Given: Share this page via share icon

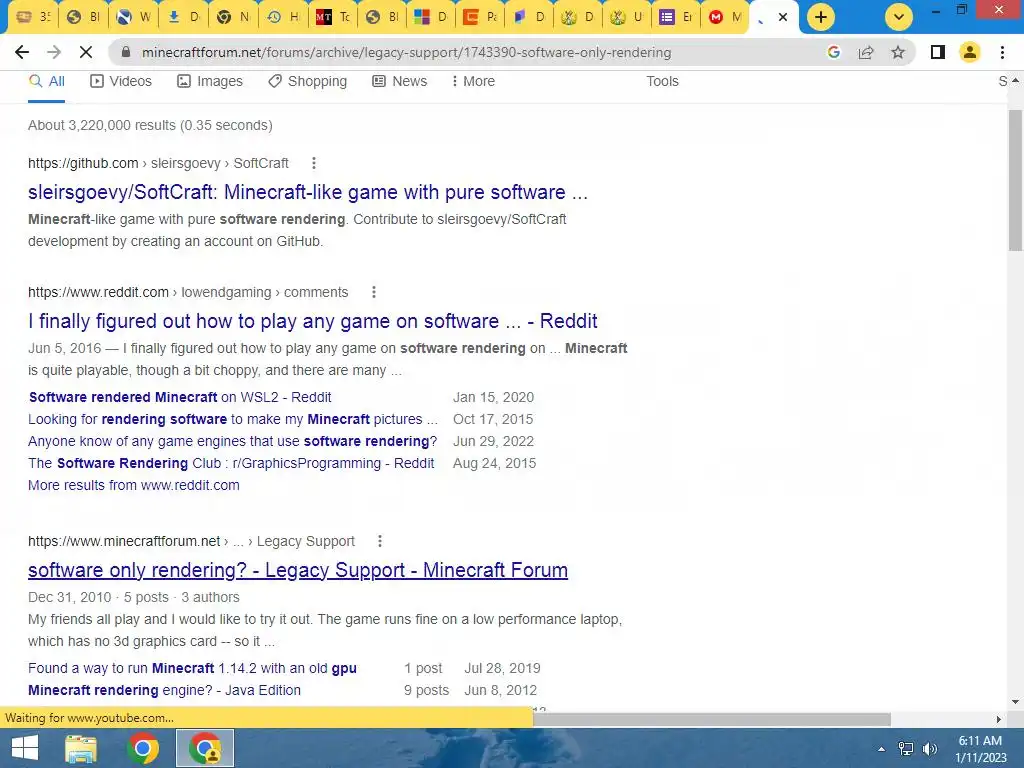Looking at the screenshot, I should pos(866,52).
